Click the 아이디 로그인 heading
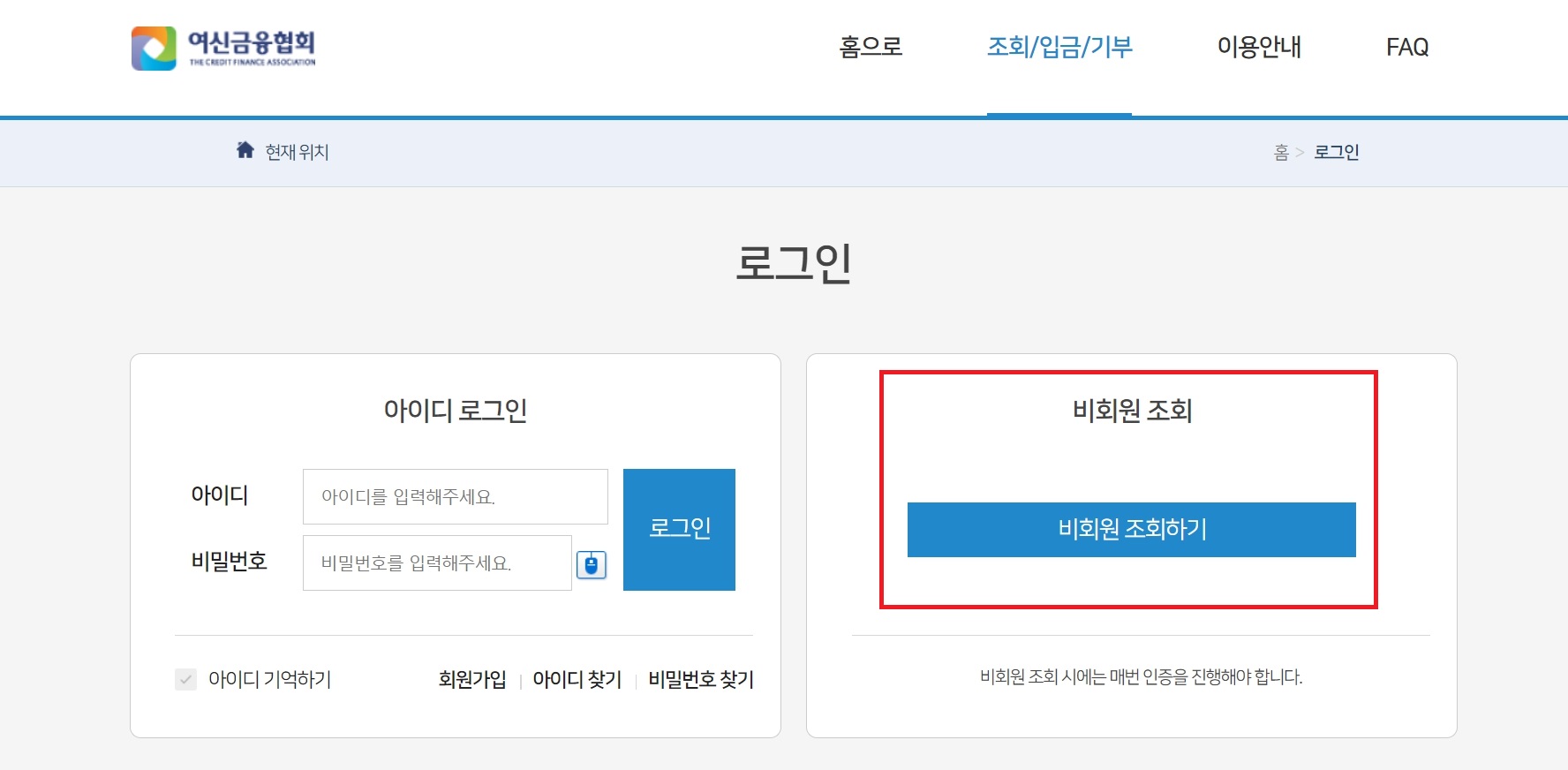The width and height of the screenshot is (1568, 770). tap(456, 411)
